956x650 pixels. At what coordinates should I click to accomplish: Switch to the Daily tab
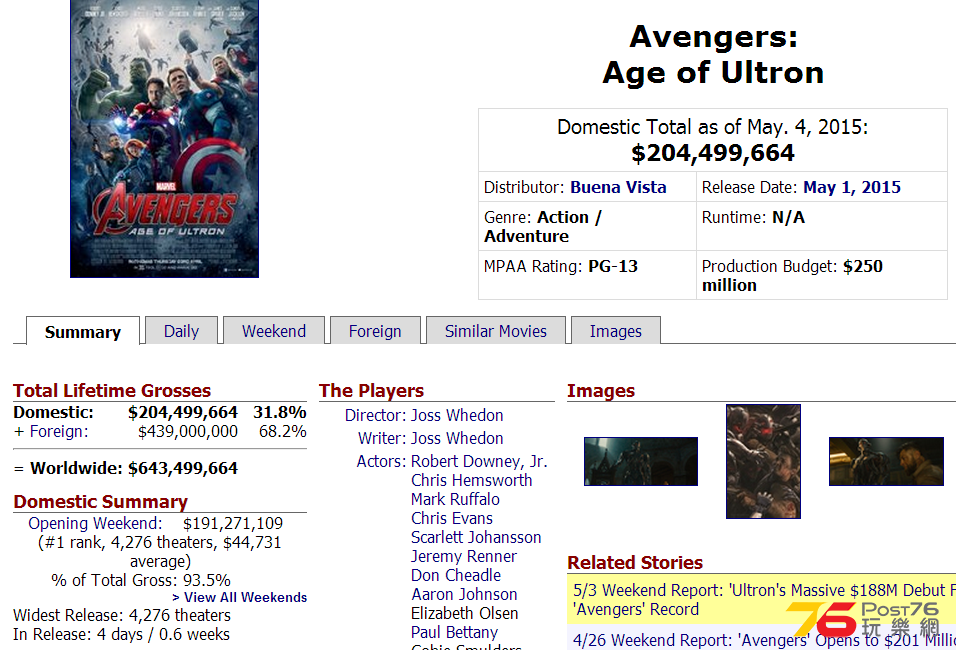[181, 330]
